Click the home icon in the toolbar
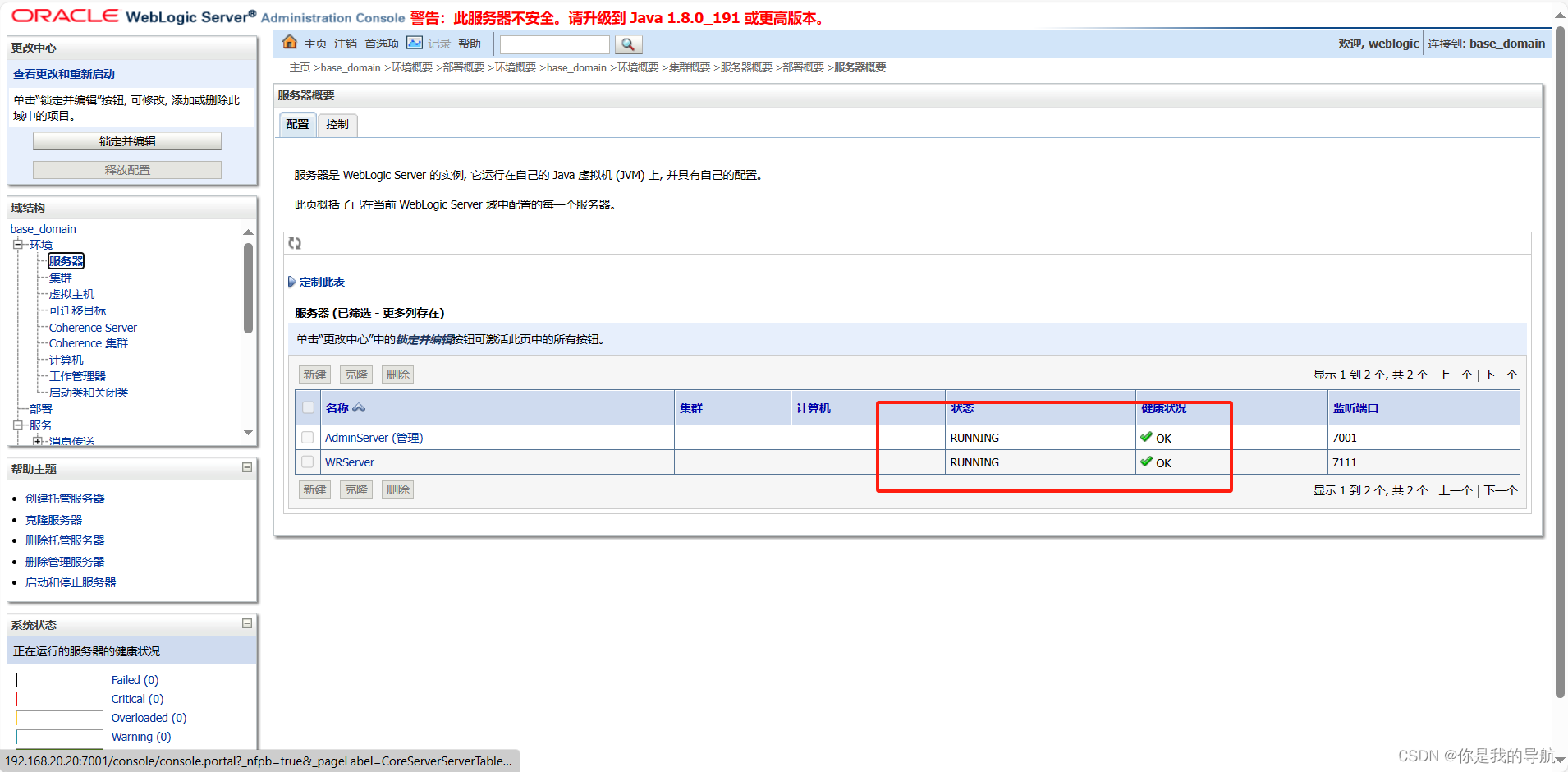1568x772 pixels. [290, 42]
